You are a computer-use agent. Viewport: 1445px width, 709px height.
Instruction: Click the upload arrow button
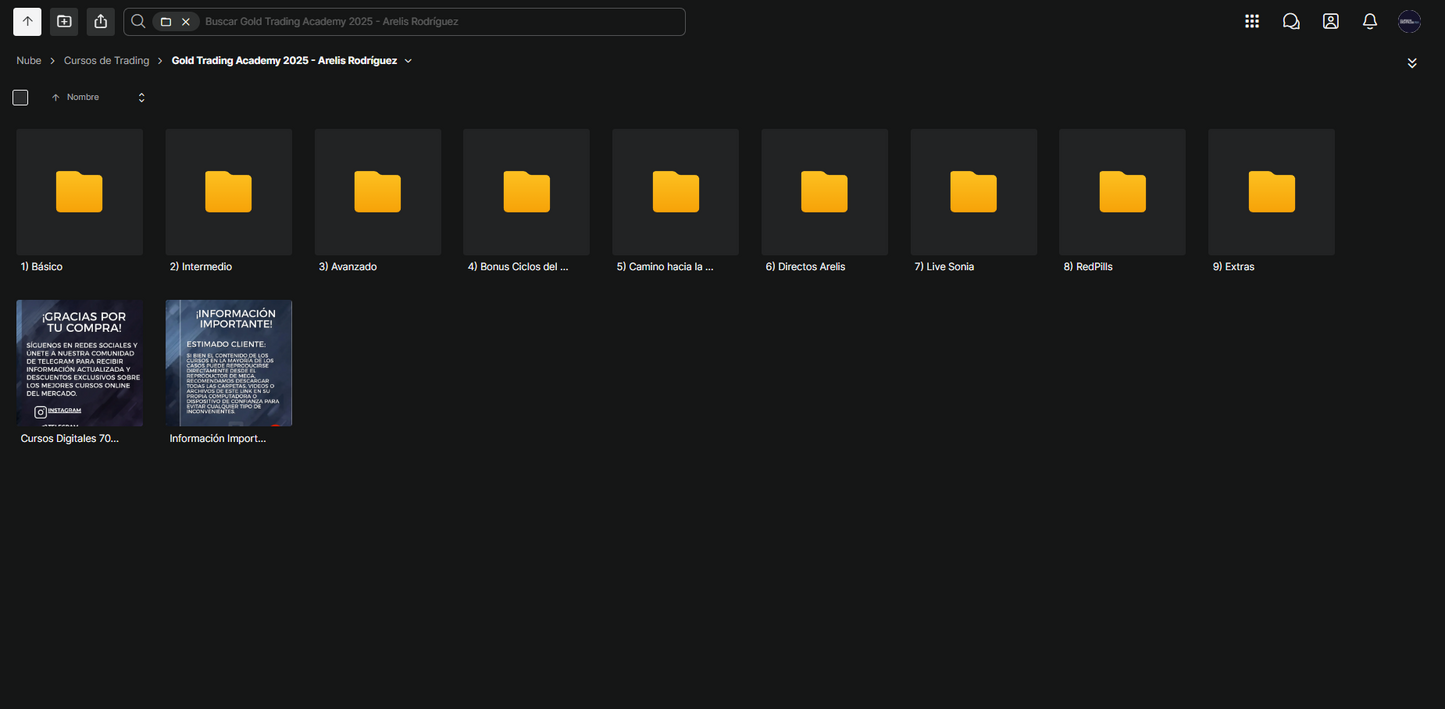click(x=27, y=21)
